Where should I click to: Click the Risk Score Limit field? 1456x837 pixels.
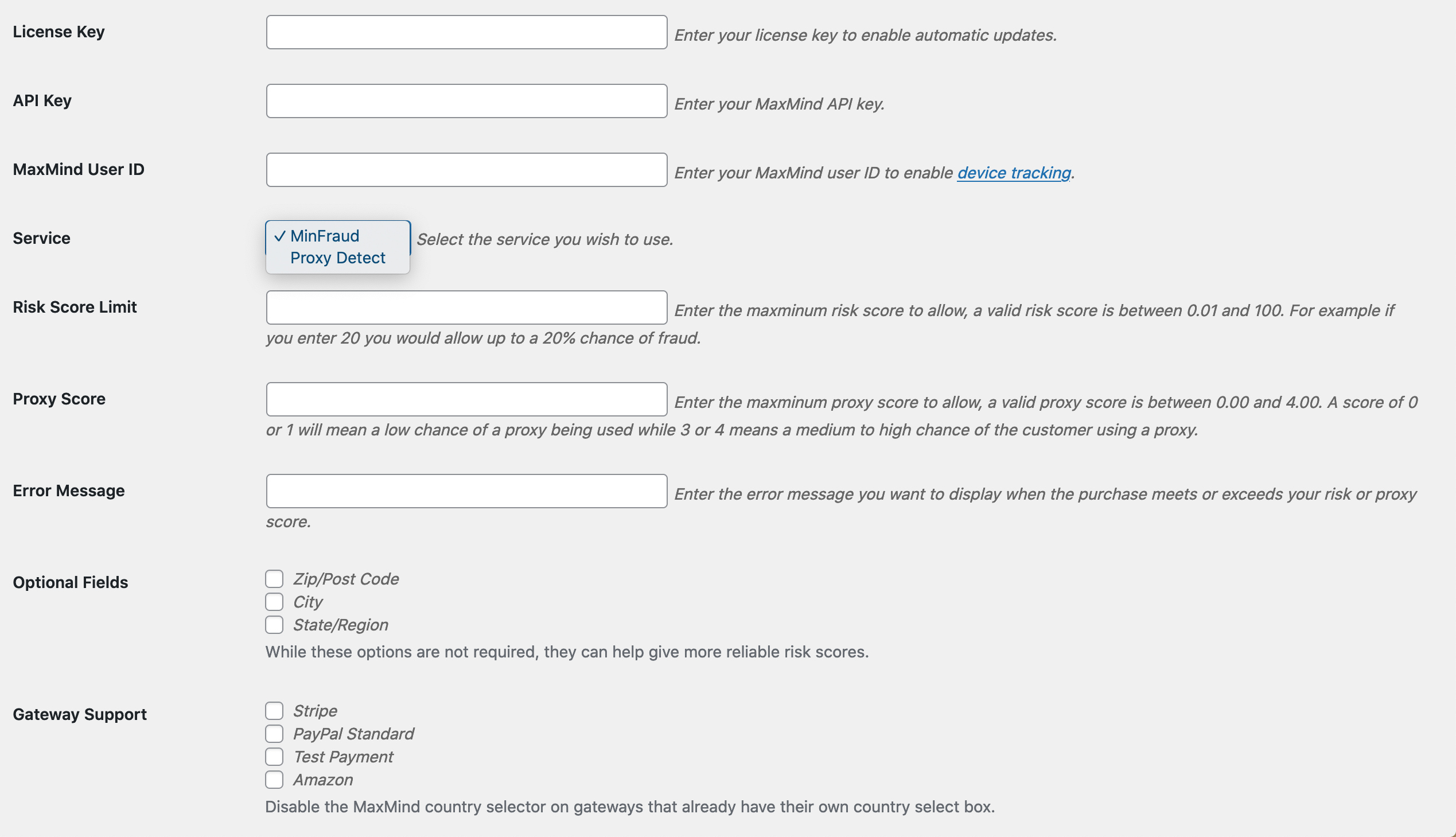pyautogui.click(x=466, y=307)
